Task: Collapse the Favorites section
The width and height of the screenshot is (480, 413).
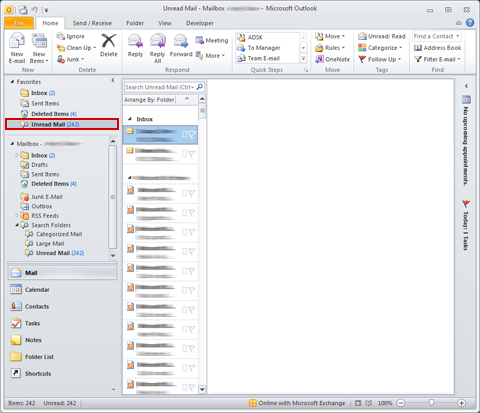Action: tap(12, 82)
